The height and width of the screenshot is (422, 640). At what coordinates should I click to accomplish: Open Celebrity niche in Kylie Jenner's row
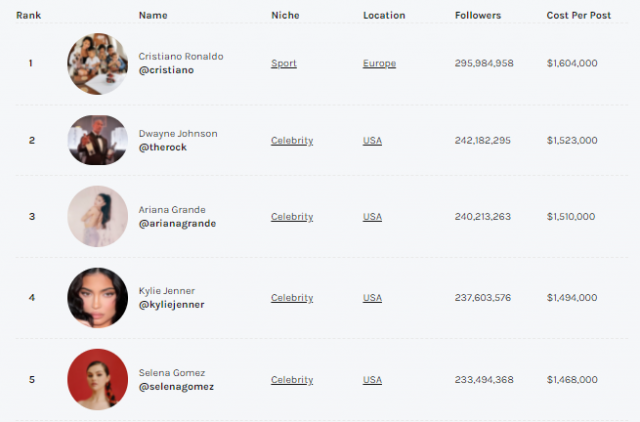tap(292, 298)
